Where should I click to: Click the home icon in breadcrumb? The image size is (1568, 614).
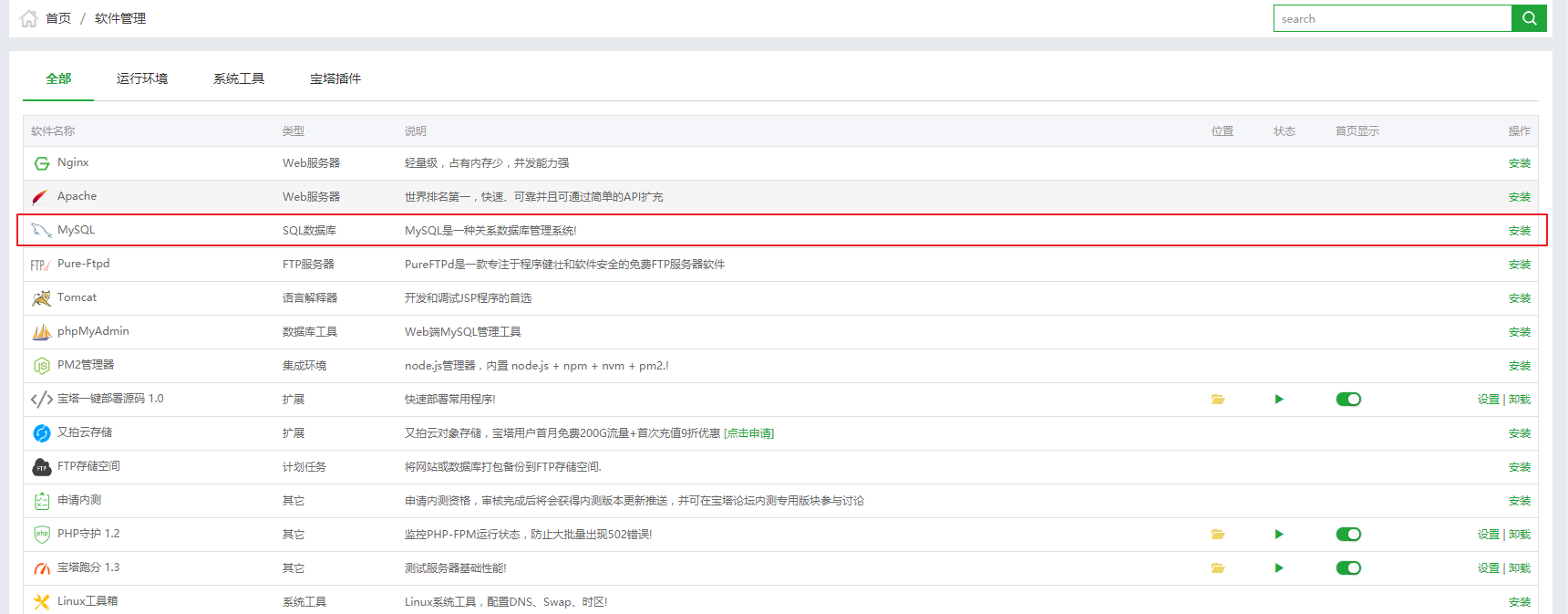pyautogui.click(x=29, y=18)
